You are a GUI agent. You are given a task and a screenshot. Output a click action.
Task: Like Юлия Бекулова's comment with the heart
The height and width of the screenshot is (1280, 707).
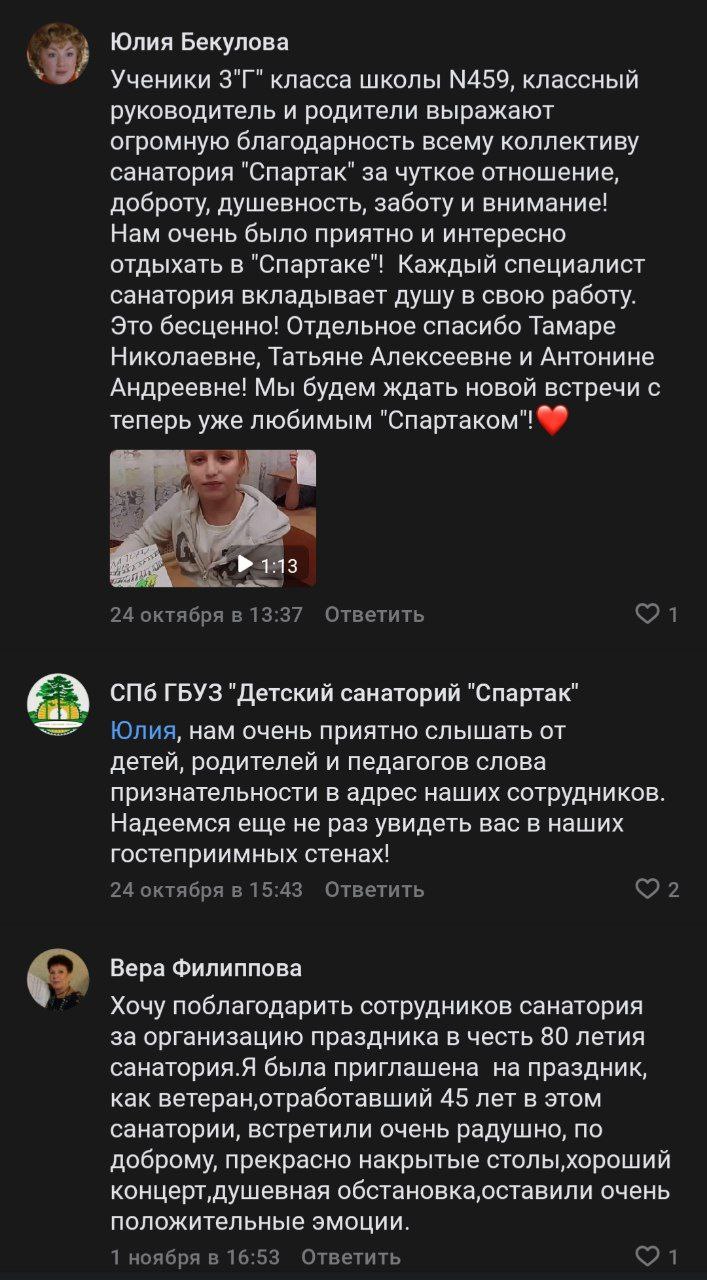[x=648, y=614]
